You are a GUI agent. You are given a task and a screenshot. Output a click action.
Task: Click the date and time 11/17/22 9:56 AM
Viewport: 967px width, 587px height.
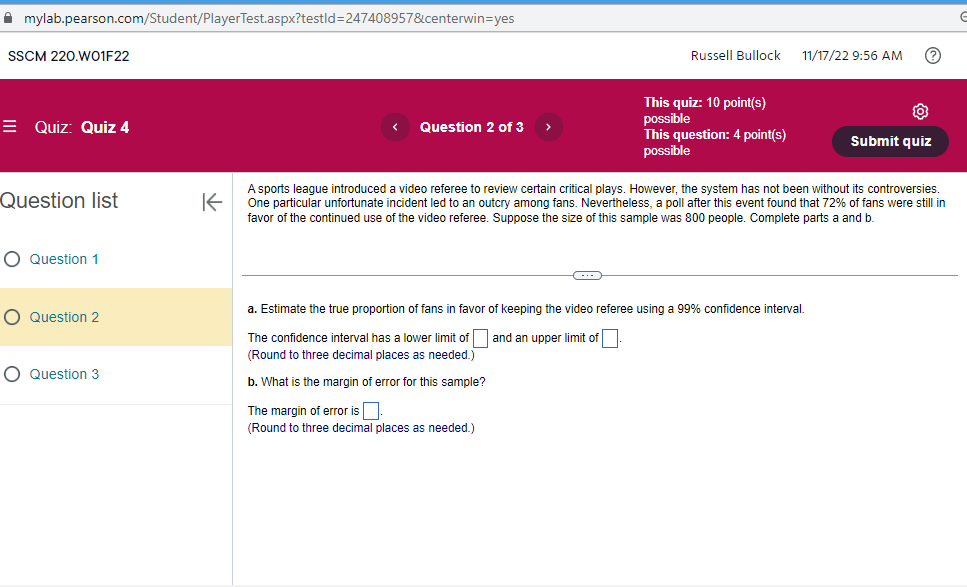coord(852,55)
